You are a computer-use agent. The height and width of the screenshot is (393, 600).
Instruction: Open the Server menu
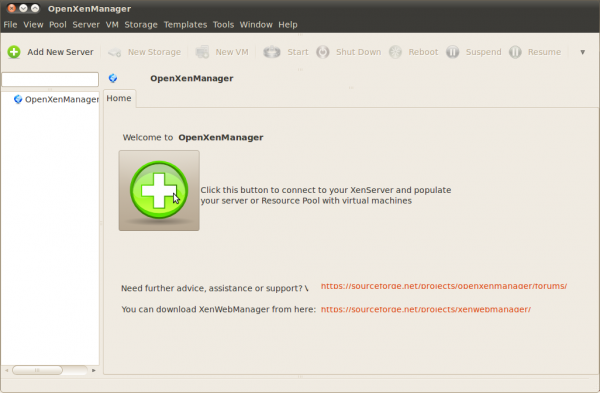pos(86,25)
